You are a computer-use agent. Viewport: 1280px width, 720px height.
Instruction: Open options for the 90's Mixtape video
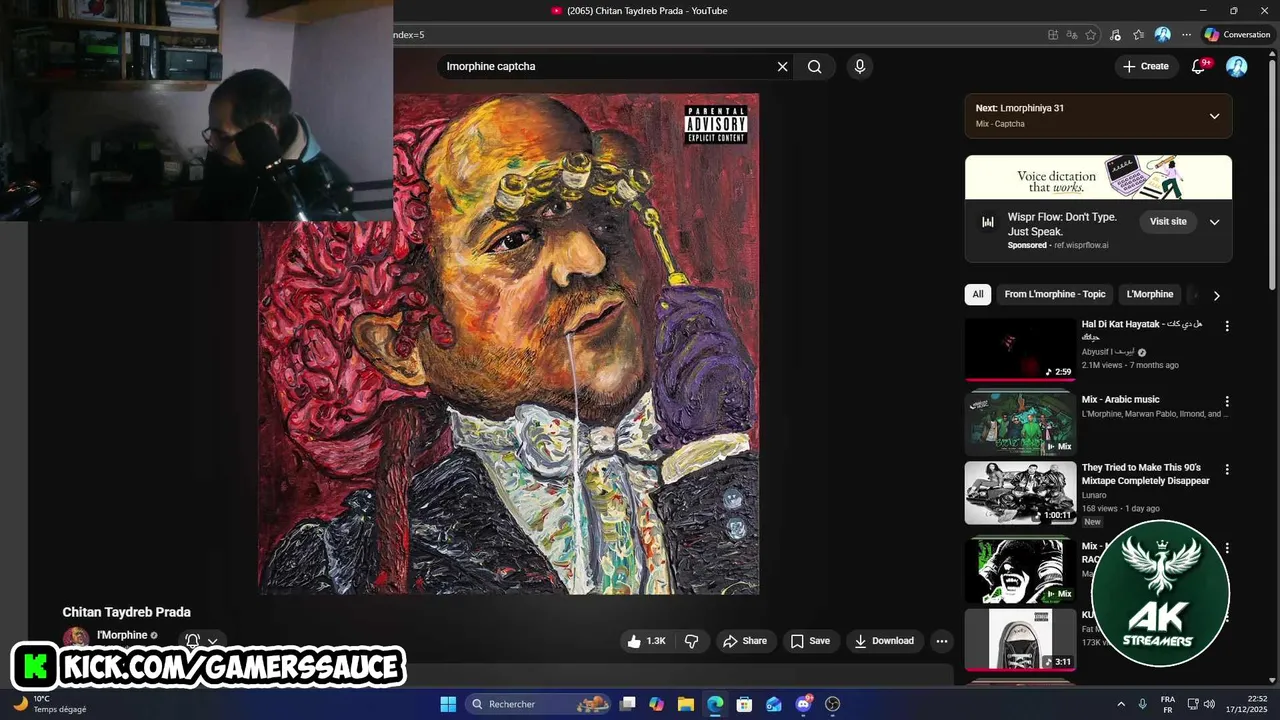pyautogui.click(x=1227, y=469)
